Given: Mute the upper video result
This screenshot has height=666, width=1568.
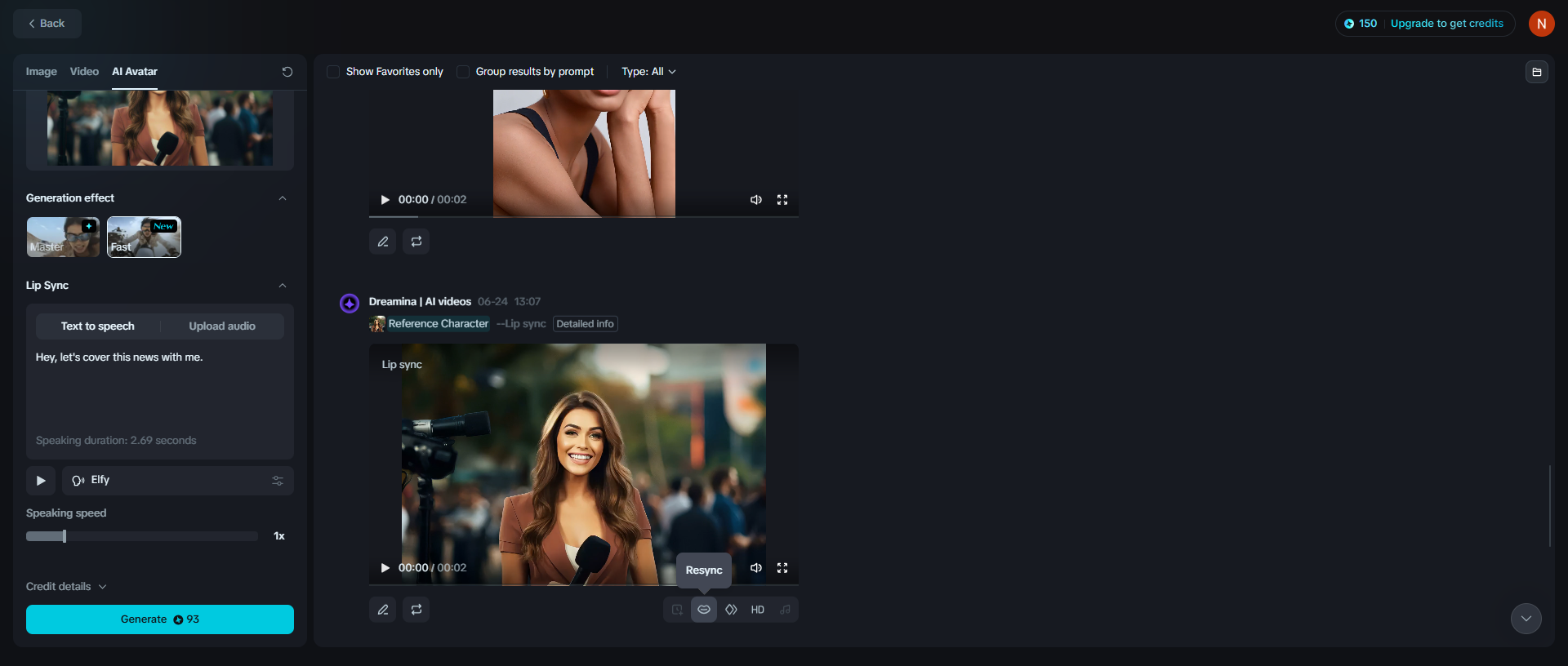Looking at the screenshot, I should [756, 200].
